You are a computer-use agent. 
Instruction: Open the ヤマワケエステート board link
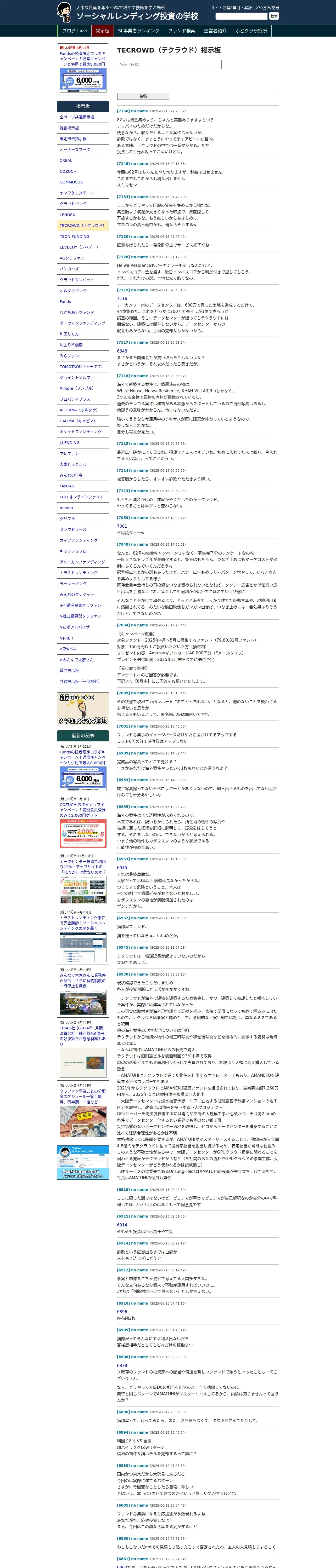click(x=83, y=193)
